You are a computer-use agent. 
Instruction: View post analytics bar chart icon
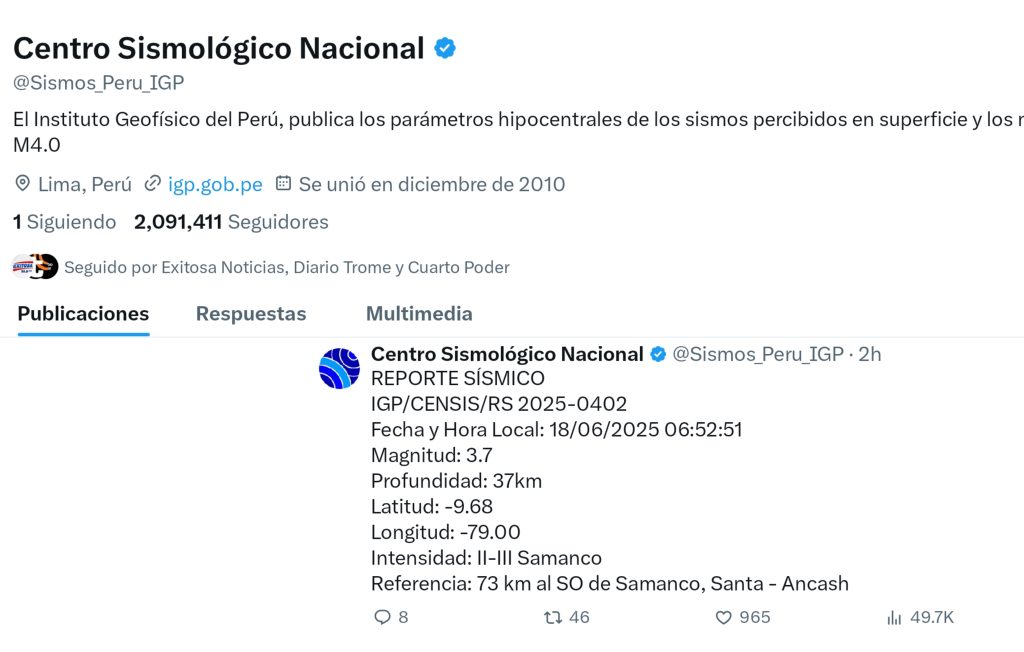tap(894, 617)
